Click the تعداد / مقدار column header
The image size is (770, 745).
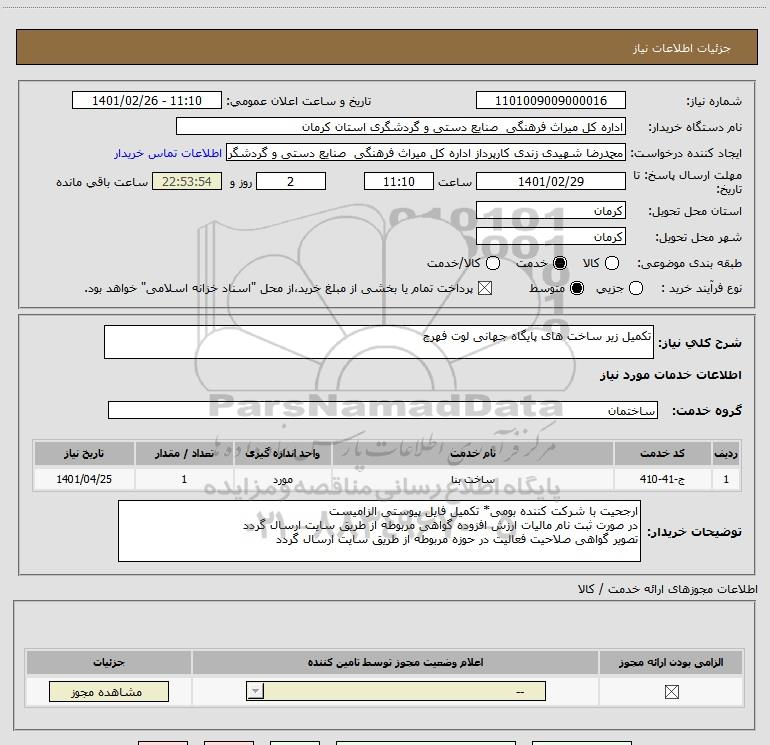pos(184,453)
